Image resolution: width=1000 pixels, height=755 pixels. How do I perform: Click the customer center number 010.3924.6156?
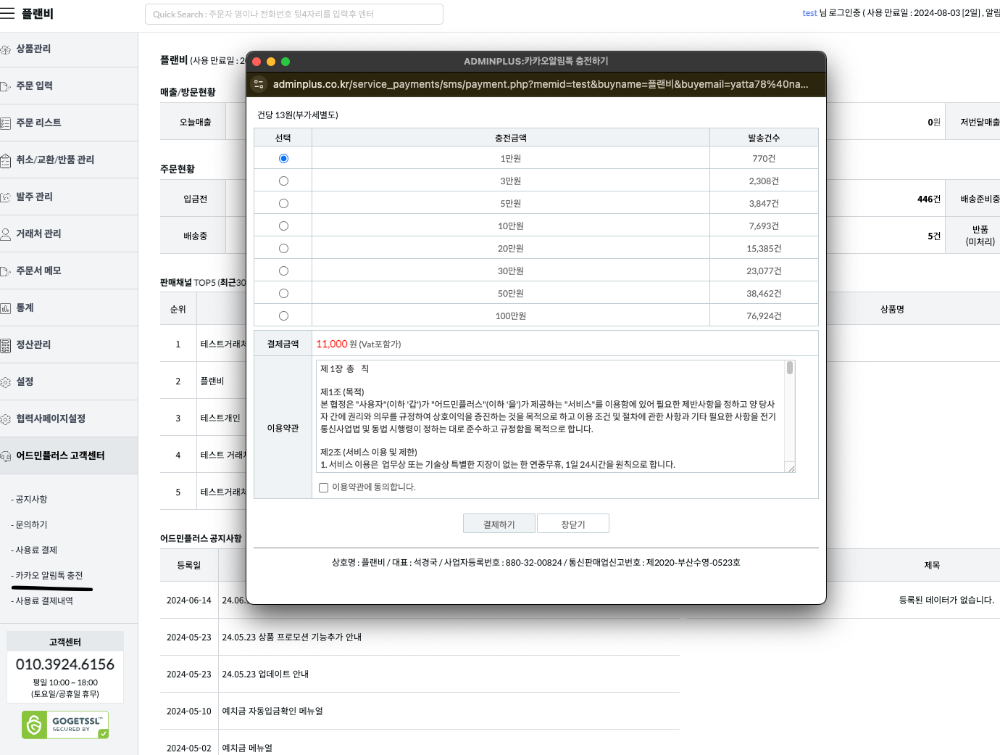click(x=65, y=664)
